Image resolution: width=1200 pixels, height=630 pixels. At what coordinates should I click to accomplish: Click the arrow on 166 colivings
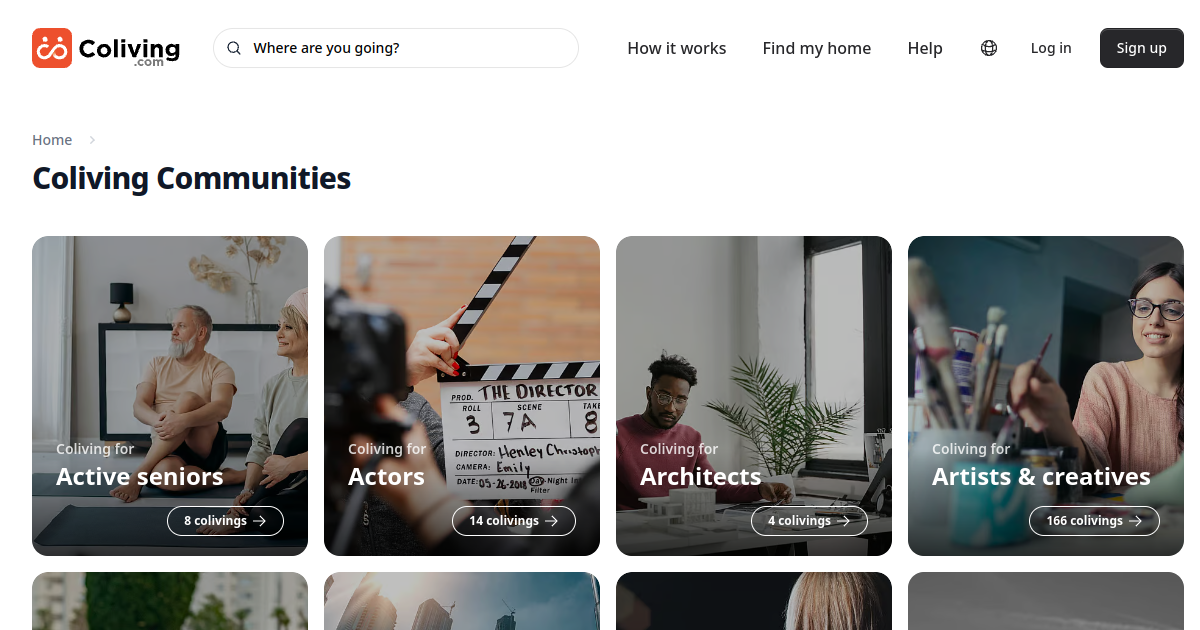tap(1136, 521)
